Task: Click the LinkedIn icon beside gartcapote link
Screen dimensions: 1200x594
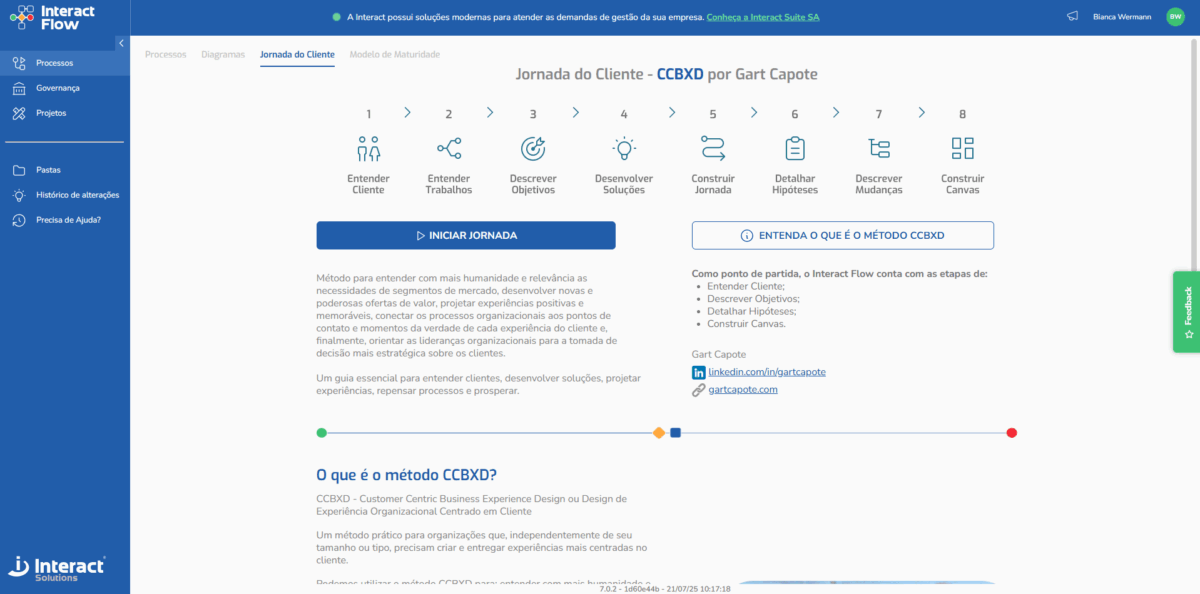Action: click(699, 372)
